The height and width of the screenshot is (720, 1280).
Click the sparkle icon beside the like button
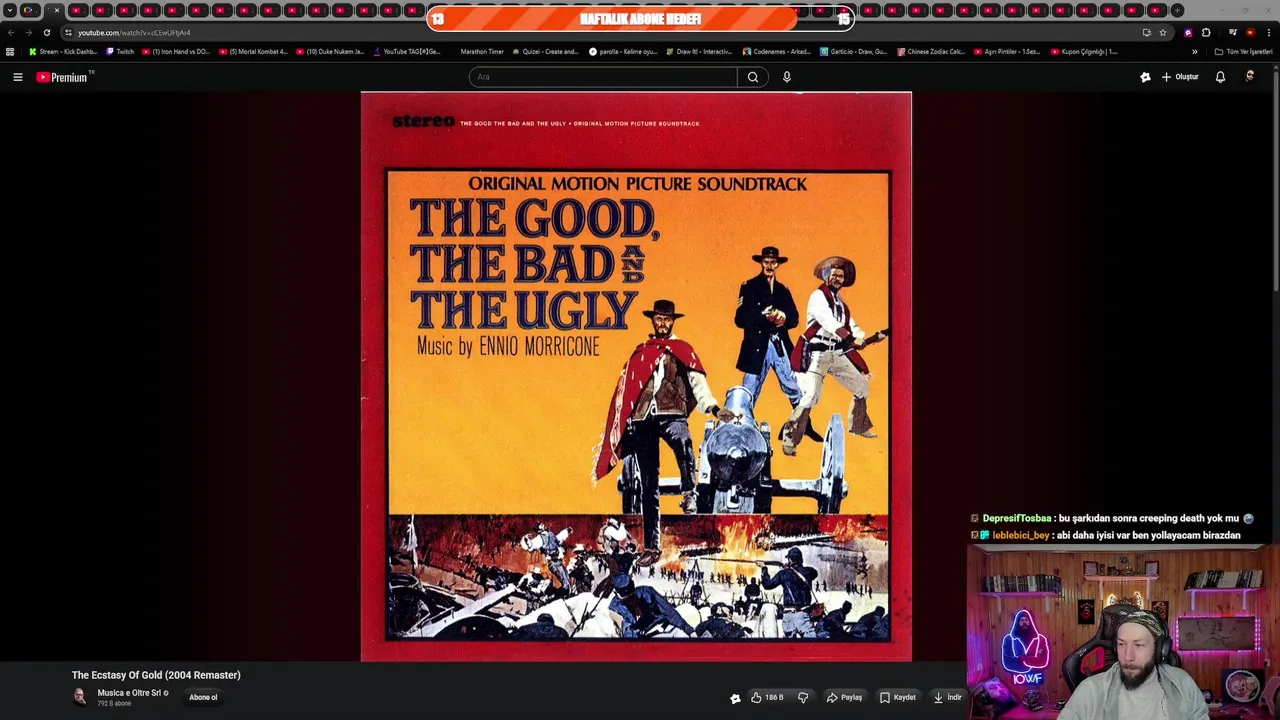[735, 698]
